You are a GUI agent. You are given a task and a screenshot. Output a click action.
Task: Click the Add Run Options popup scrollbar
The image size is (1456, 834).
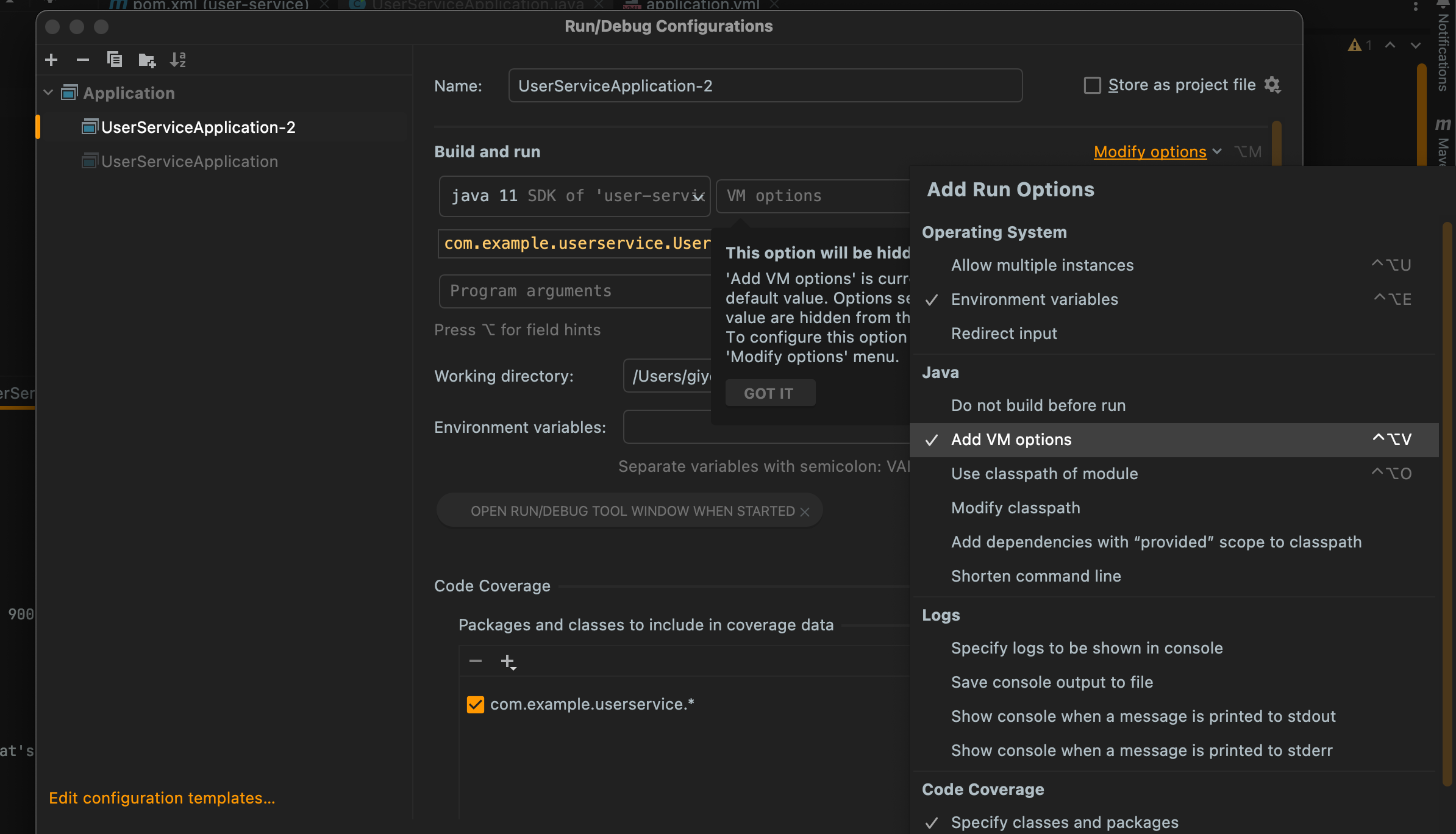coord(1447,505)
